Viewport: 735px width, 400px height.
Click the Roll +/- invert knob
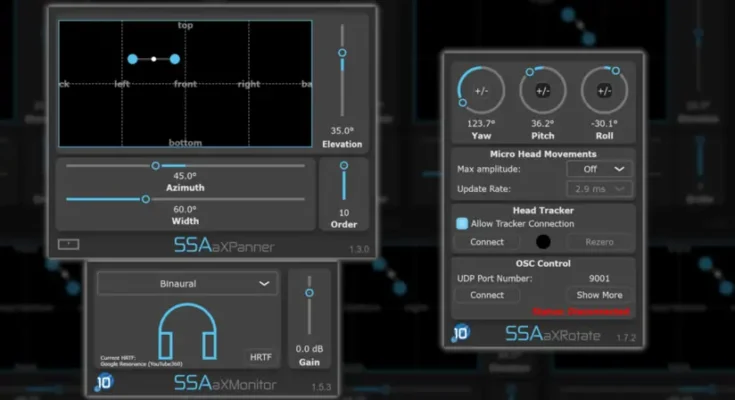[604, 91]
